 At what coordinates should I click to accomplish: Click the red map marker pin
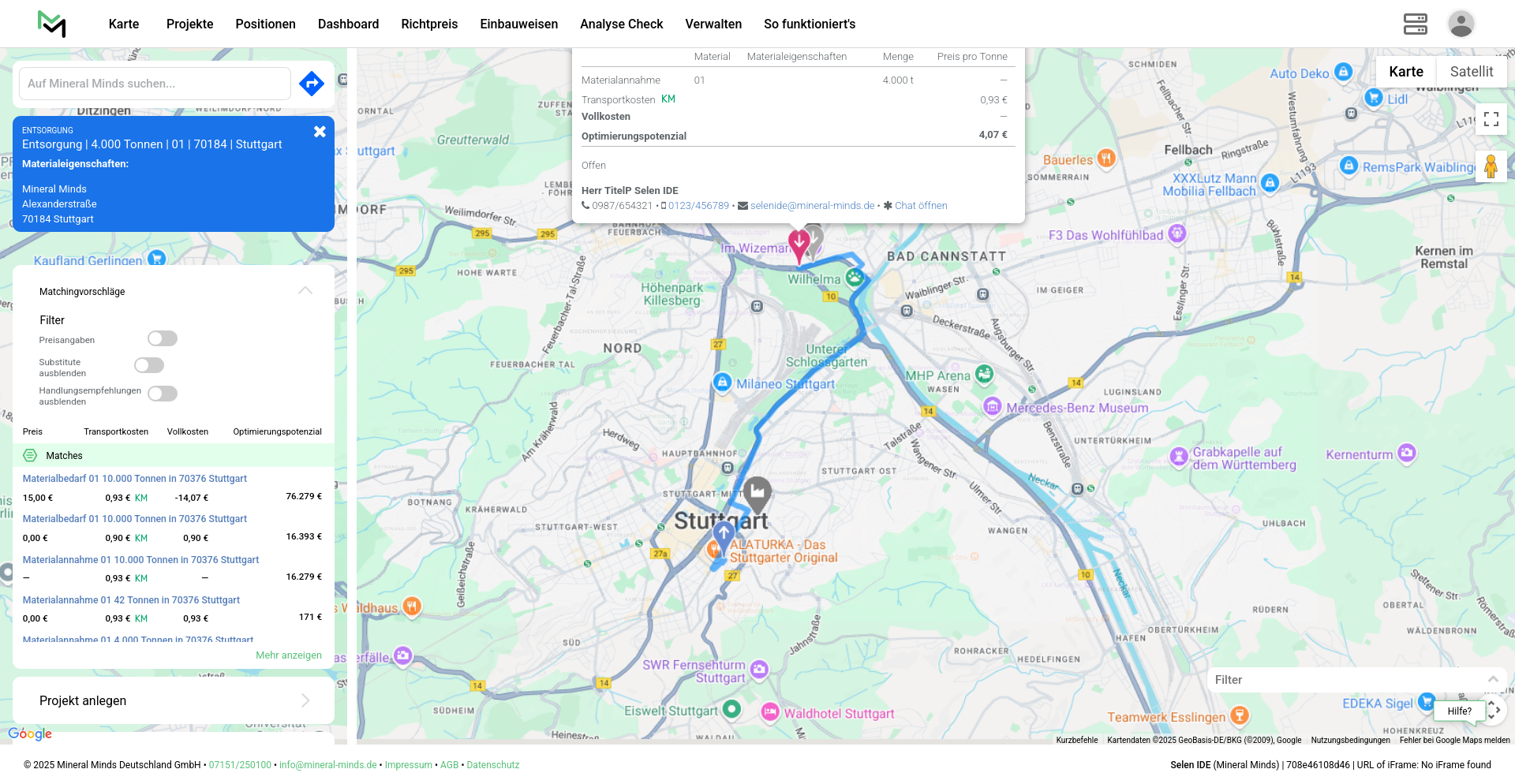click(x=799, y=245)
